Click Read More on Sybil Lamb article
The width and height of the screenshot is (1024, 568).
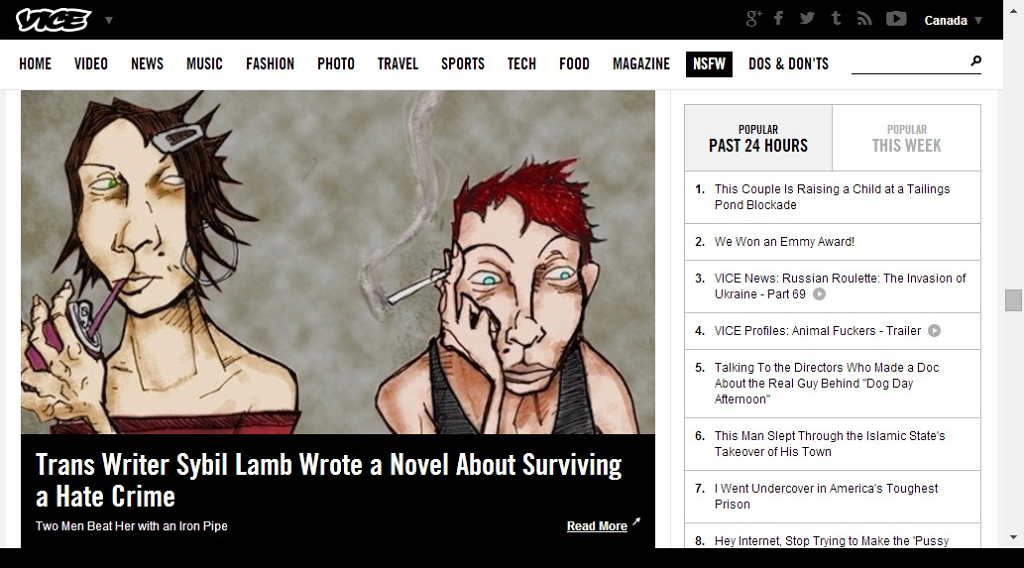(x=597, y=526)
